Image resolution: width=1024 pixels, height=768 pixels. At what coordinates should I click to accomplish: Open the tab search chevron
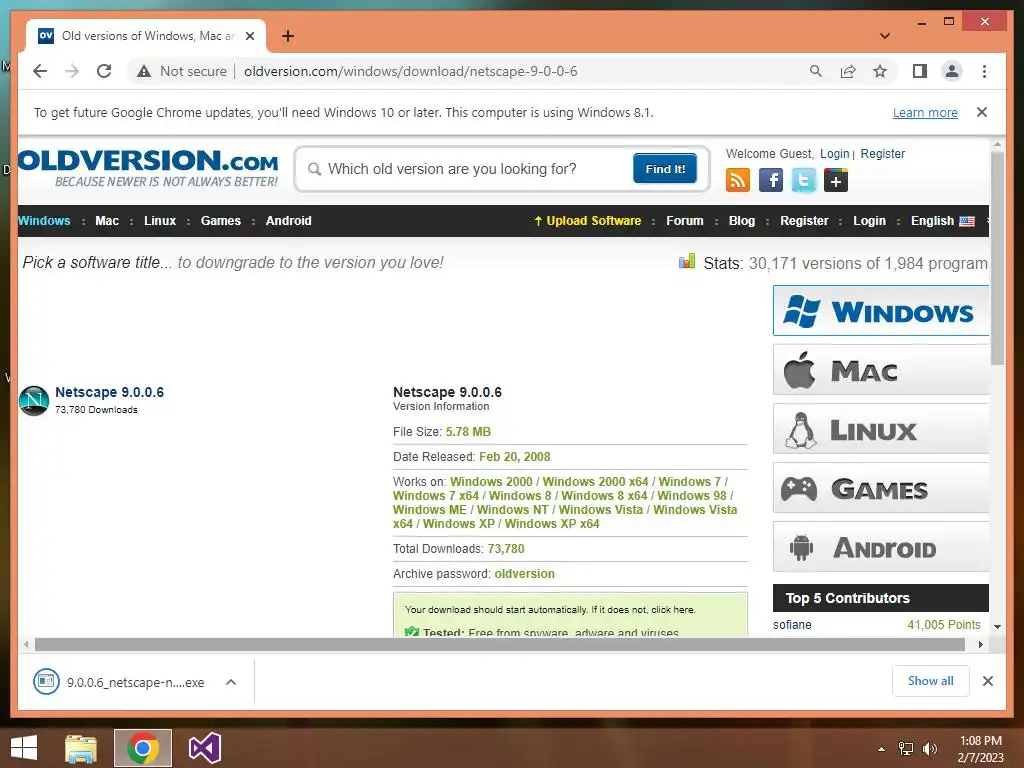(885, 36)
